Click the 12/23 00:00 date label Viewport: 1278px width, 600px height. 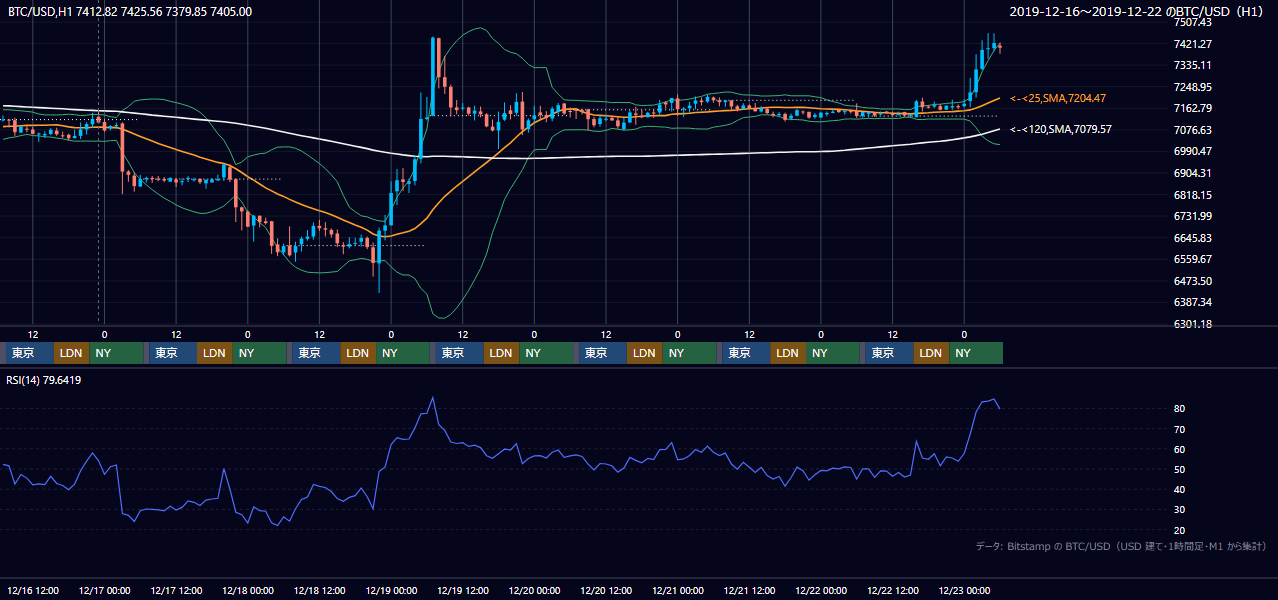tap(964, 590)
